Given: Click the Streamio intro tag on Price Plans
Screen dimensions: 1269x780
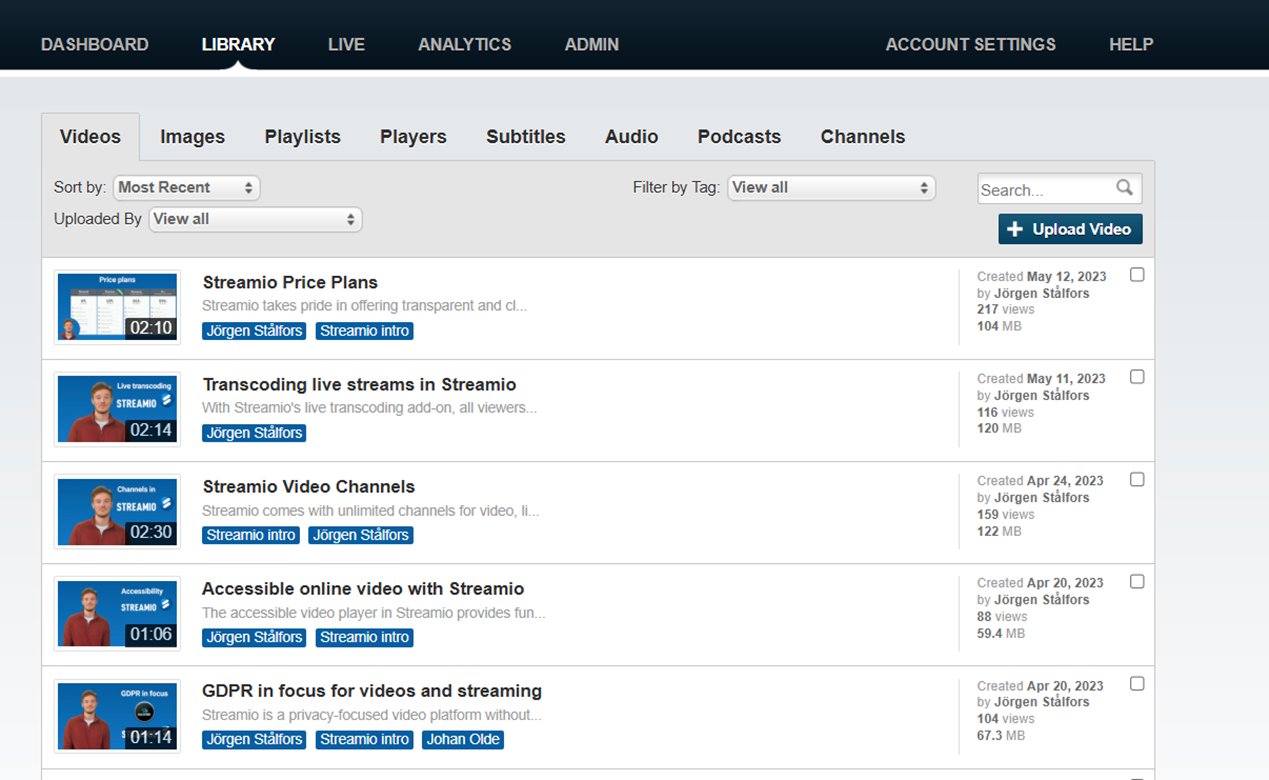Looking at the screenshot, I should tap(364, 331).
